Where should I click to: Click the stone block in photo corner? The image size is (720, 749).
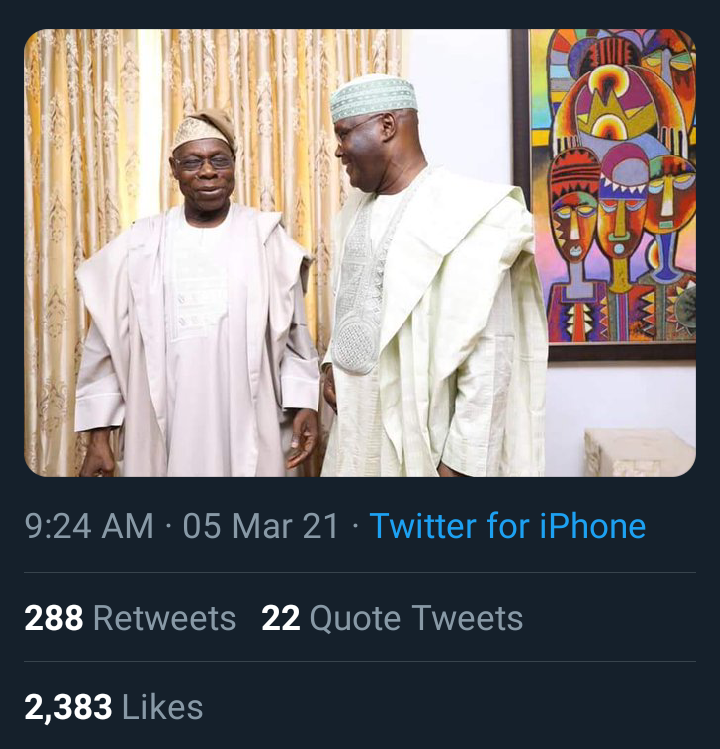click(639, 452)
